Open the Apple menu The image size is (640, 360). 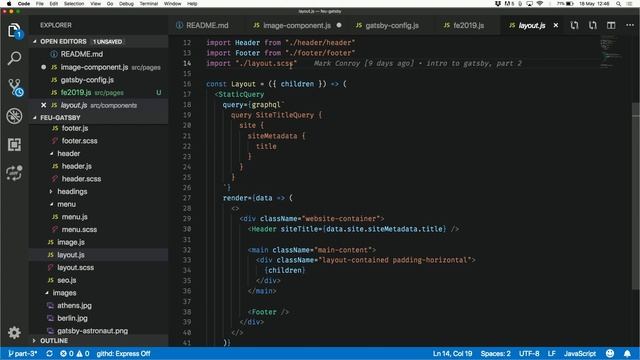pos(9,4)
